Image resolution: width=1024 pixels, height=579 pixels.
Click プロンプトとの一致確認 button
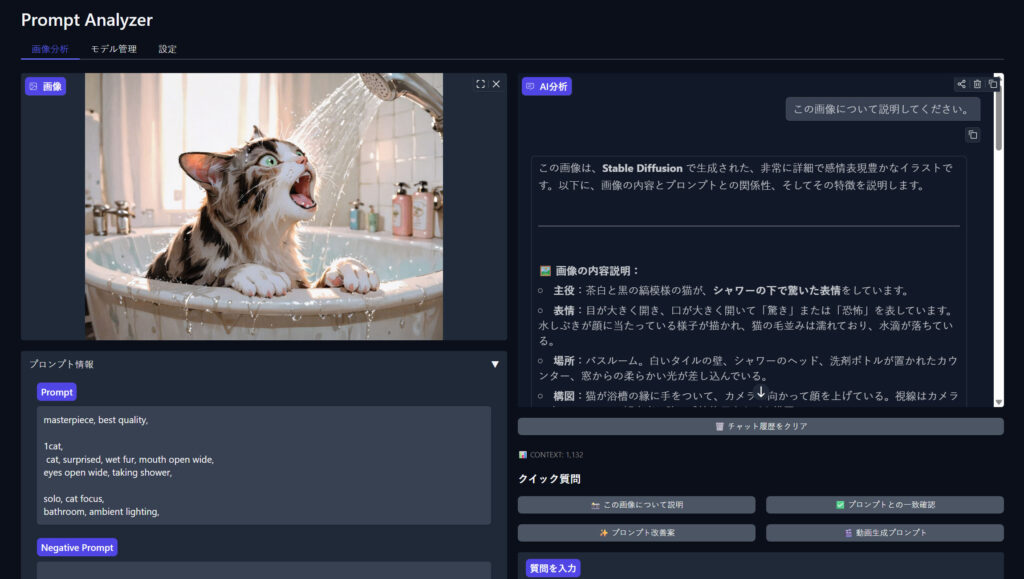point(884,505)
